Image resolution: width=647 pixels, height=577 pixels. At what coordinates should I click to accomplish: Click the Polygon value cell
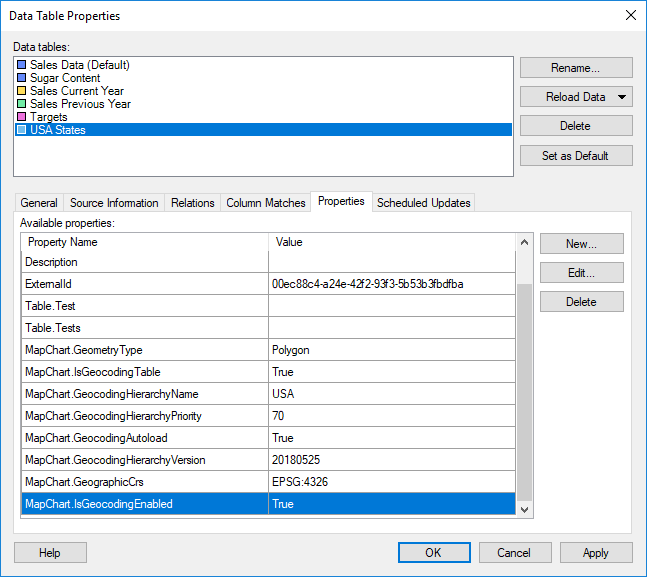pyautogui.click(x=392, y=350)
